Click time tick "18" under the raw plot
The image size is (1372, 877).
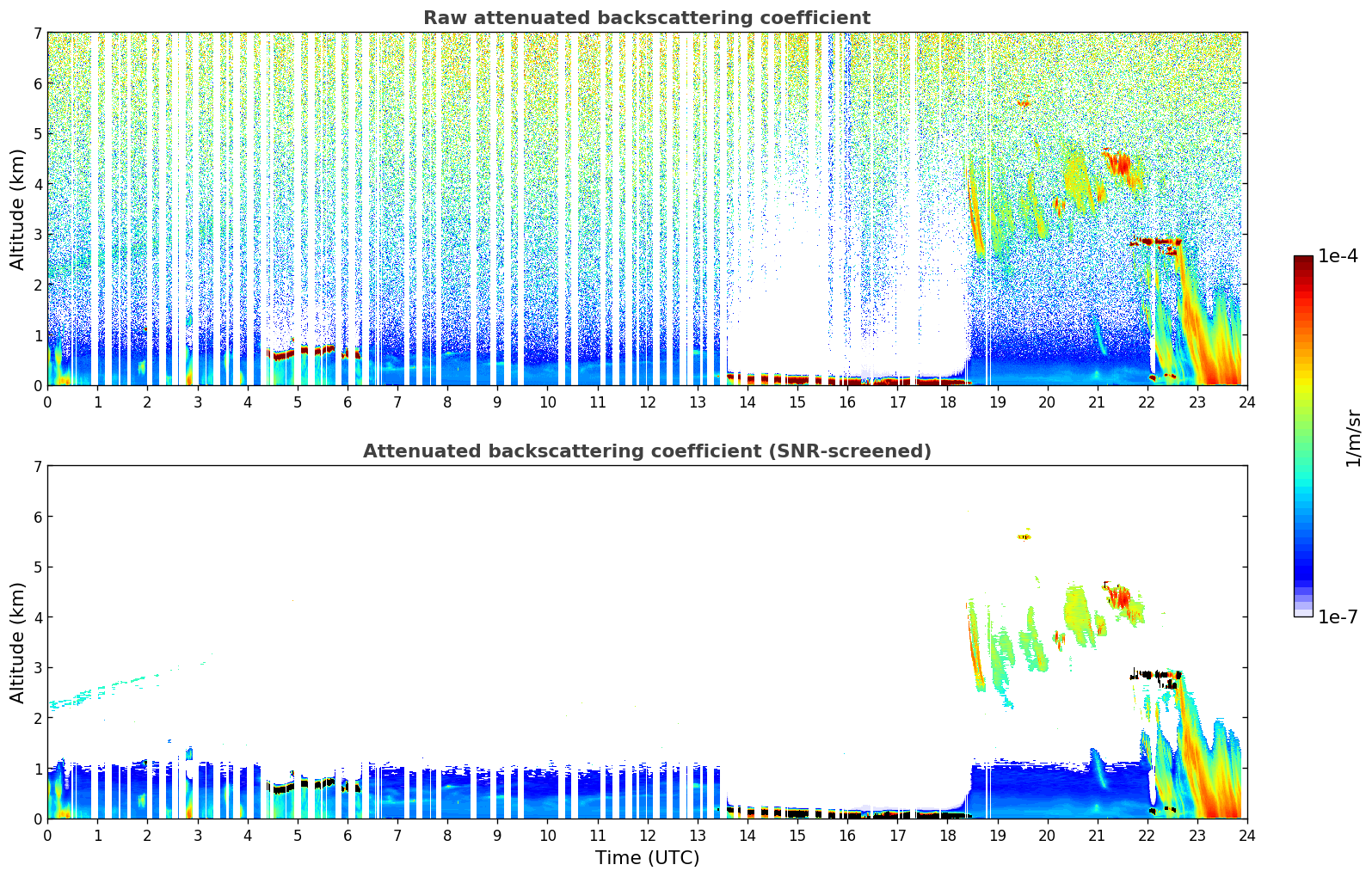(x=947, y=402)
